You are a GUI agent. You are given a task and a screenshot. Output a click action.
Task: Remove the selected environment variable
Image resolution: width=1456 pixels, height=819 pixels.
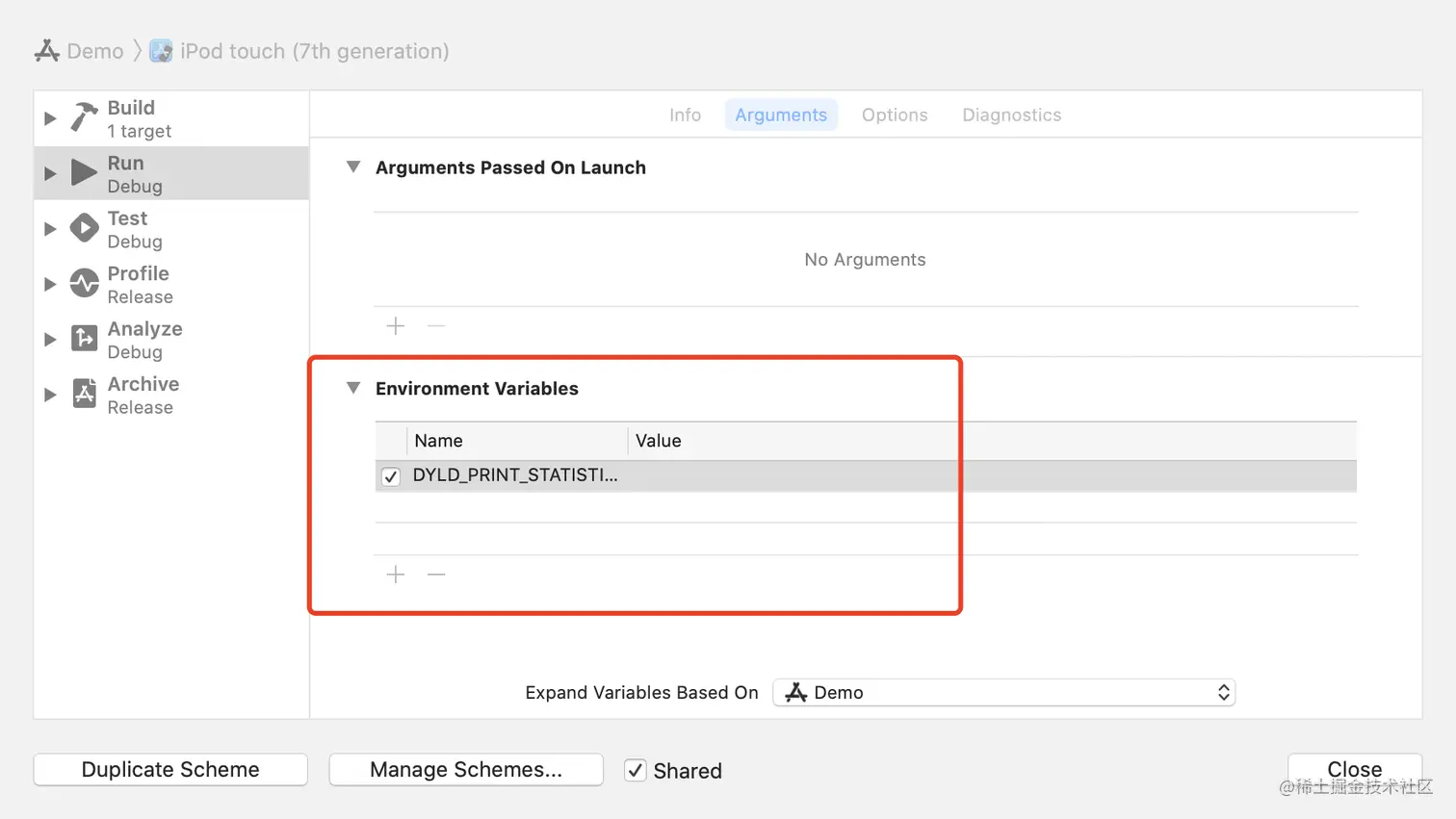point(436,575)
